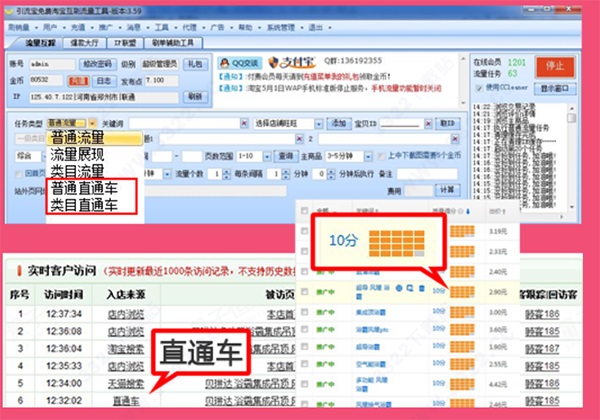Expand the 选择店铺旺旺 dropdown

(x=318, y=124)
